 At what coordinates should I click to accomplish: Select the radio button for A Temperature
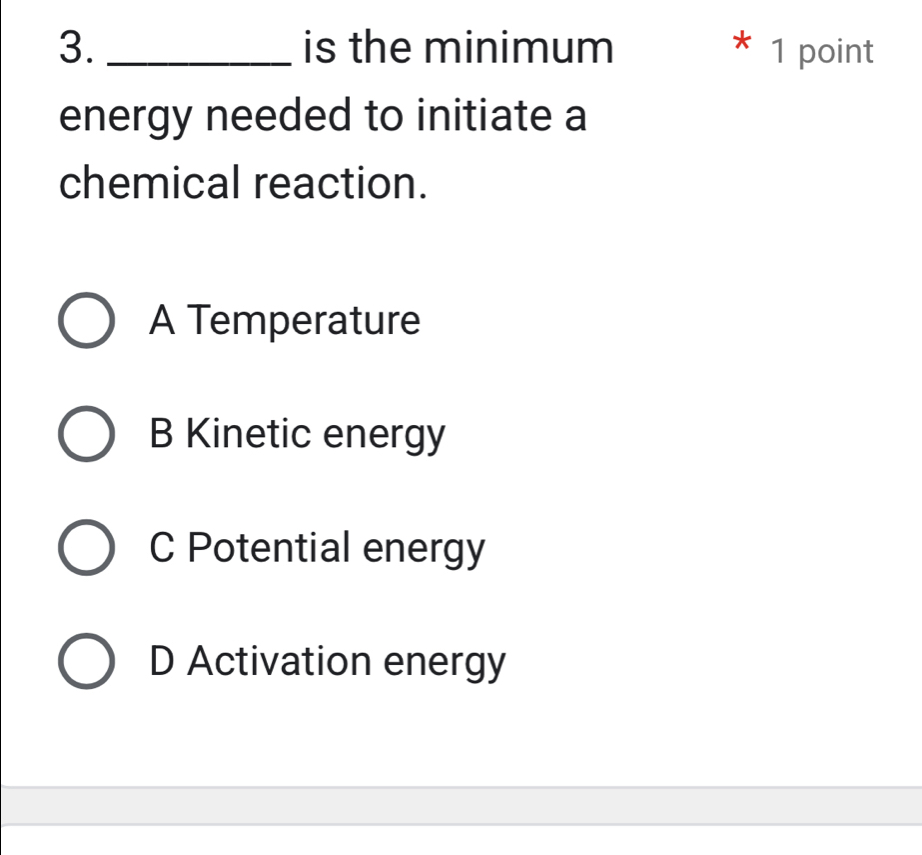coord(88,322)
